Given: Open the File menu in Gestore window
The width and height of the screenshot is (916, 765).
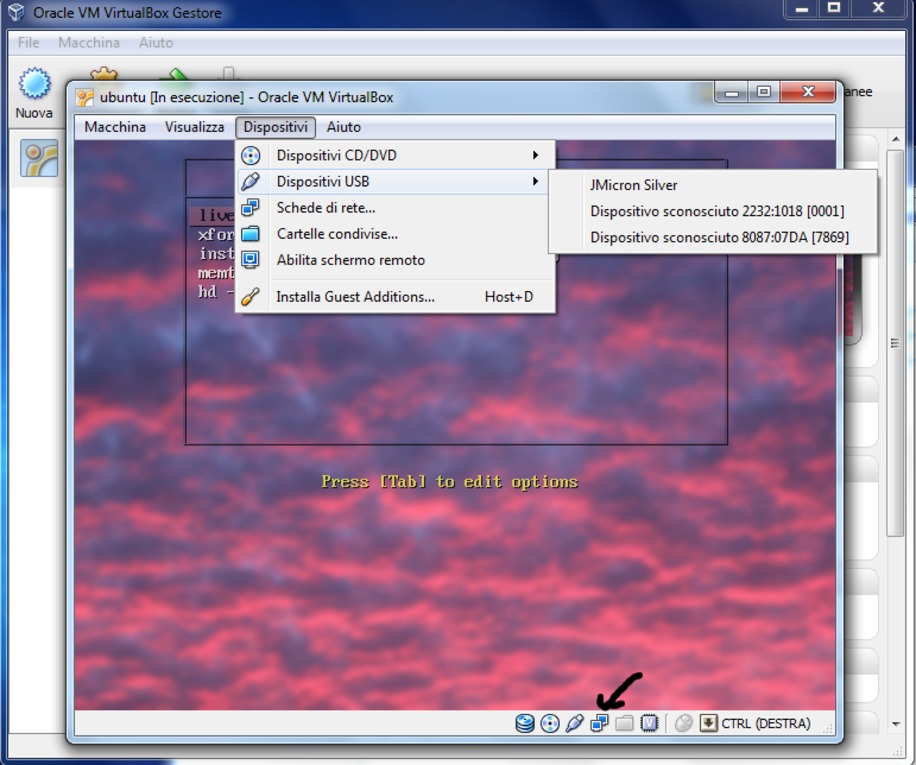Looking at the screenshot, I should (x=28, y=43).
